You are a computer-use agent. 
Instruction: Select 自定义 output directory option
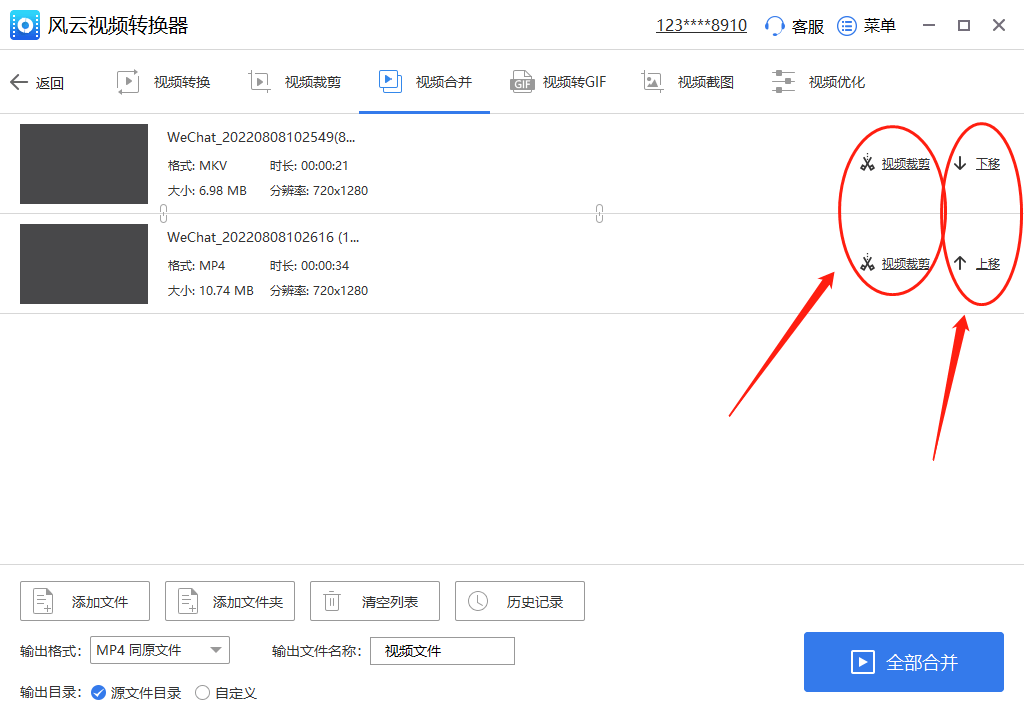(x=202, y=693)
